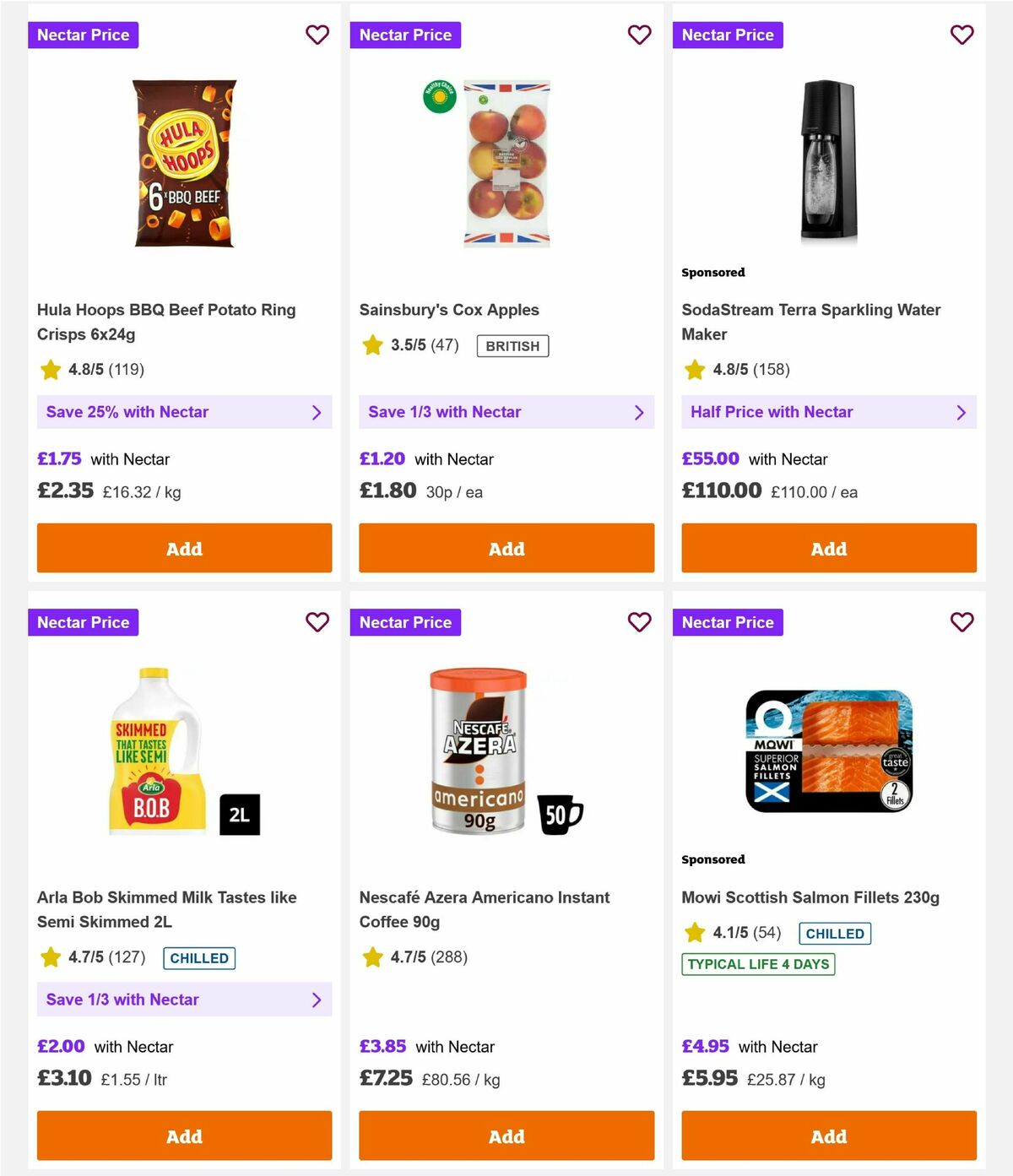Open Sainsbury's Cox Apples product page
Screen dimensions: 1013x1176
449,310
